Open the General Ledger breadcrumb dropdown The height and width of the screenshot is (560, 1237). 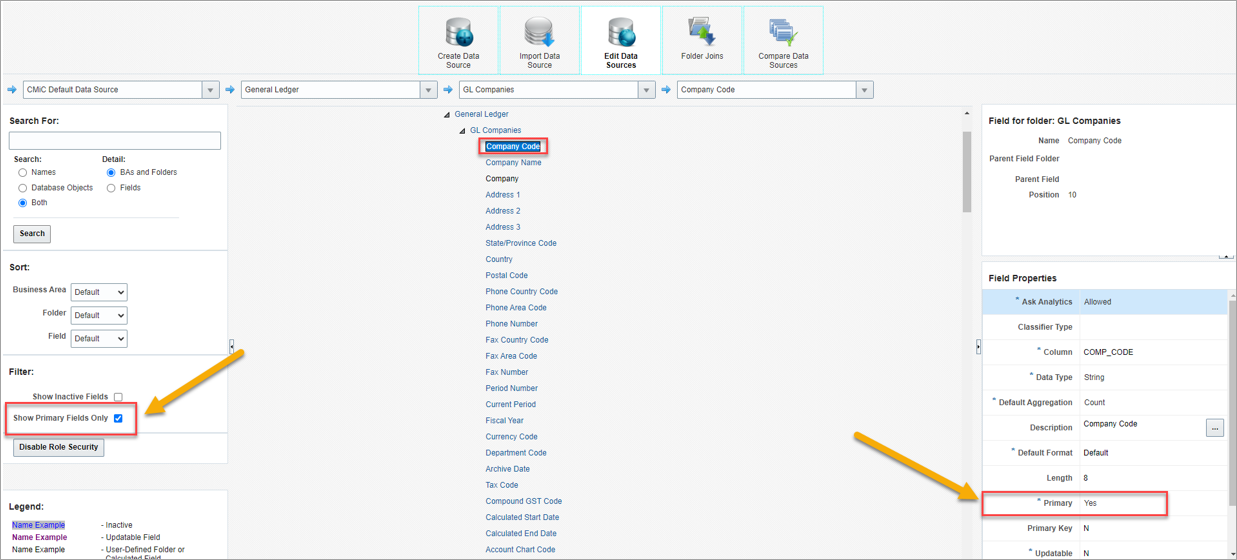tap(428, 90)
